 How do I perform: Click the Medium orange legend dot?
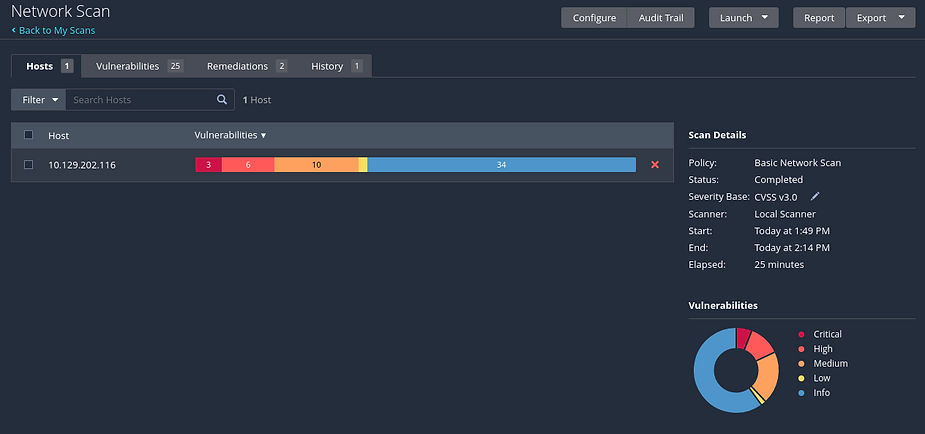pyautogui.click(x=801, y=364)
